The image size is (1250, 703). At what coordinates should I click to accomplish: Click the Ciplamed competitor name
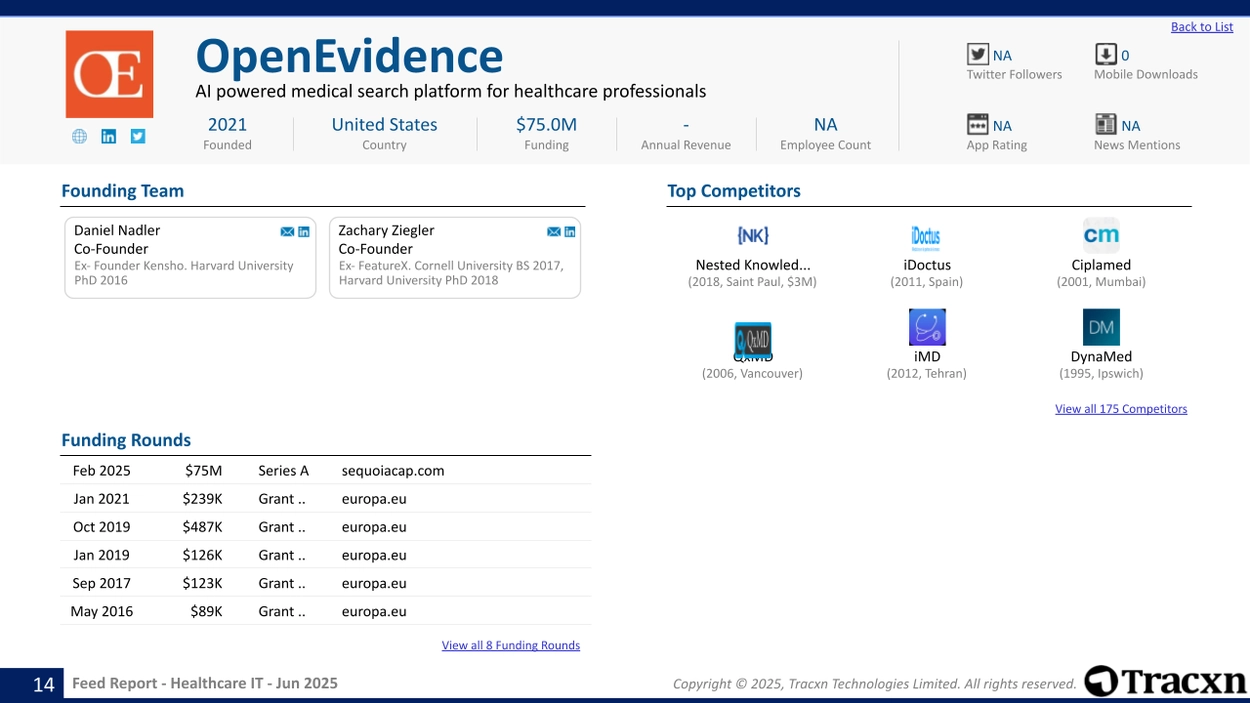coord(1101,265)
